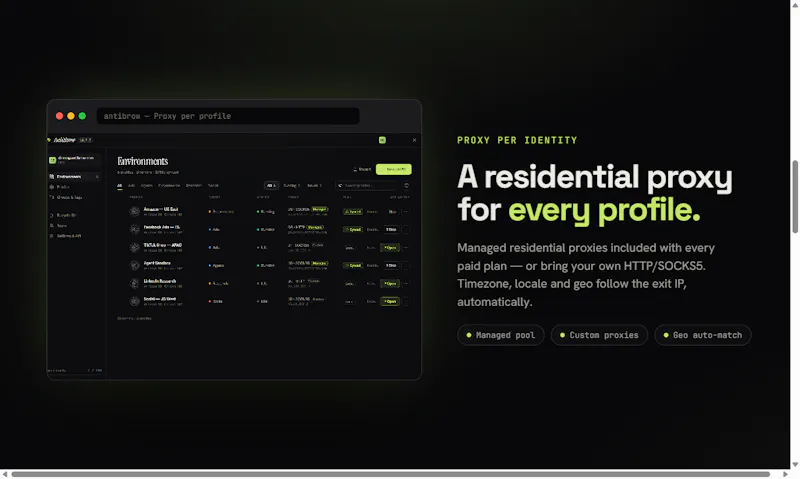Click the vertical scrollbar up arrow
The image size is (800, 479).
coord(795,4)
